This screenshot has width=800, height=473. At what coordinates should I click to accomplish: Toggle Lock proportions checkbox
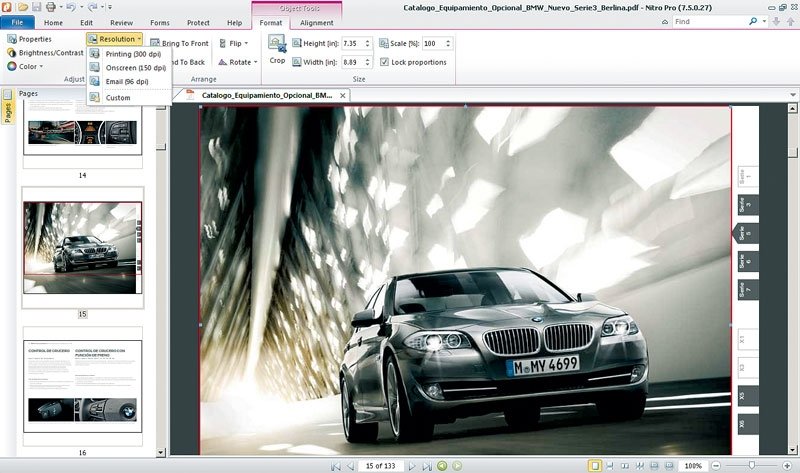384,62
